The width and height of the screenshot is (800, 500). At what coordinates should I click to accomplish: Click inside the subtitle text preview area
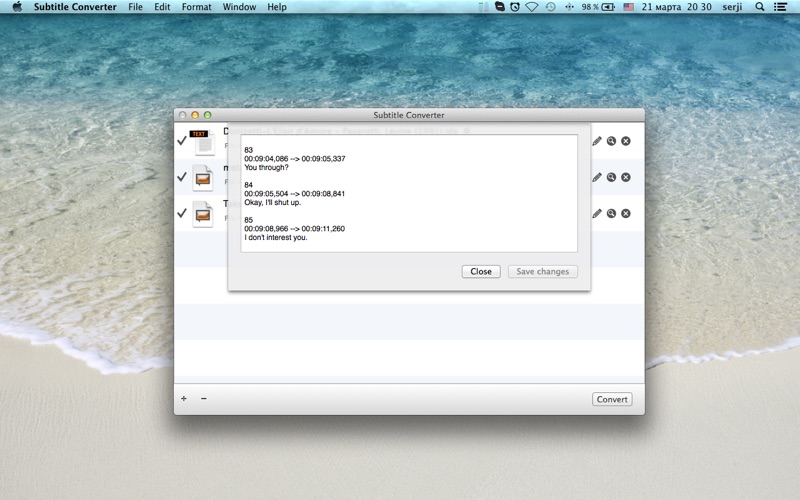pyautogui.click(x=408, y=193)
